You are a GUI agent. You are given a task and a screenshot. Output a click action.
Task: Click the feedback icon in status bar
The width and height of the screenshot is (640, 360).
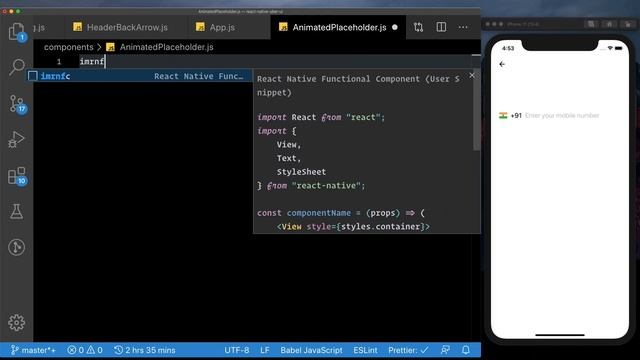pyautogui.click(x=445, y=350)
